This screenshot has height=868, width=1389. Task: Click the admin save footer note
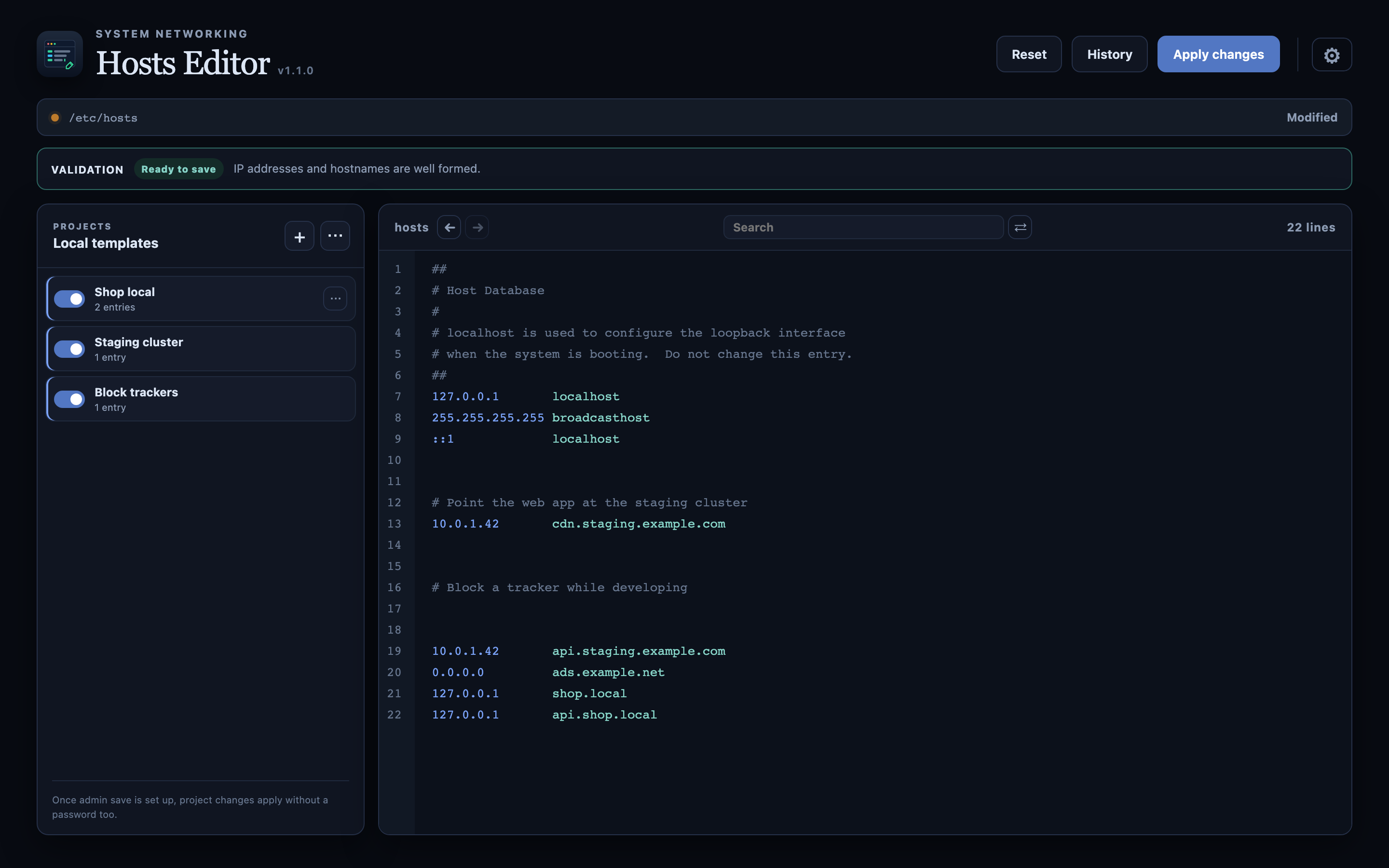tap(190, 807)
